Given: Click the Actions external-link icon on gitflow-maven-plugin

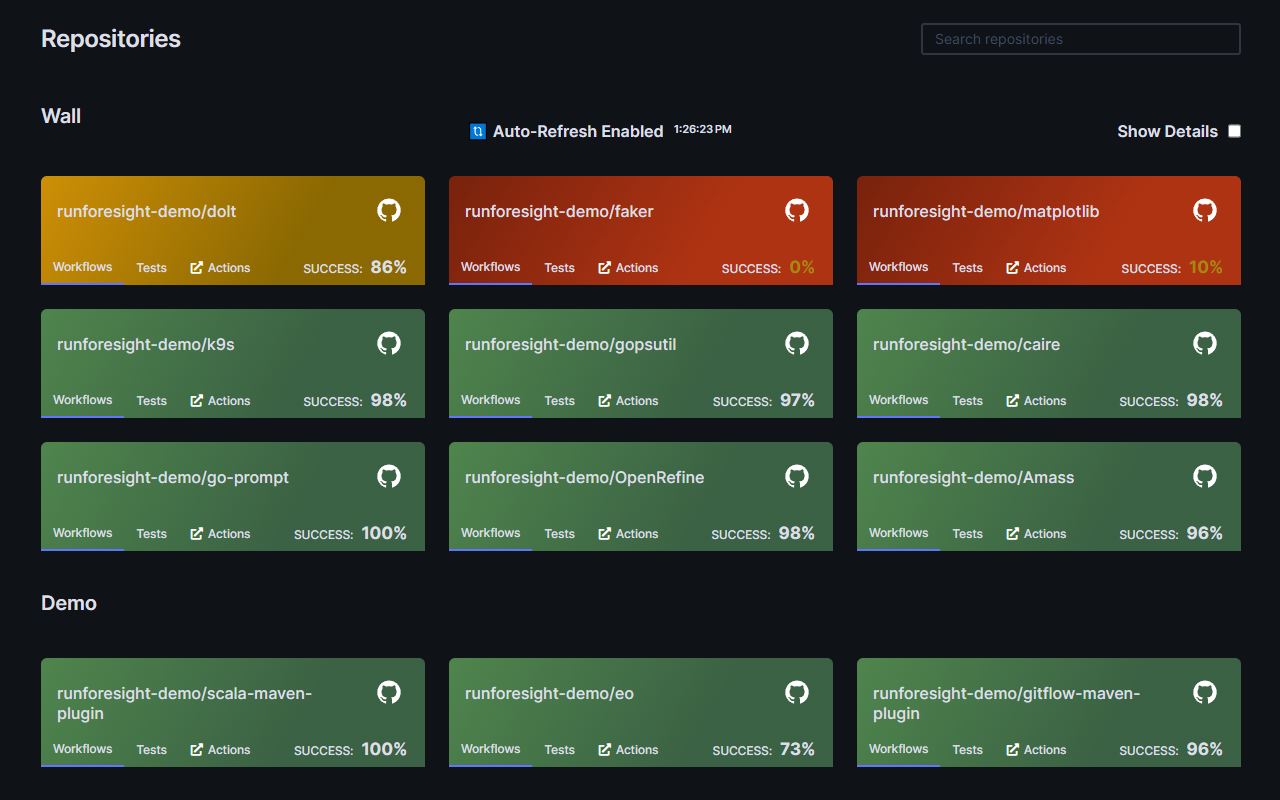Looking at the screenshot, I should click(1012, 749).
